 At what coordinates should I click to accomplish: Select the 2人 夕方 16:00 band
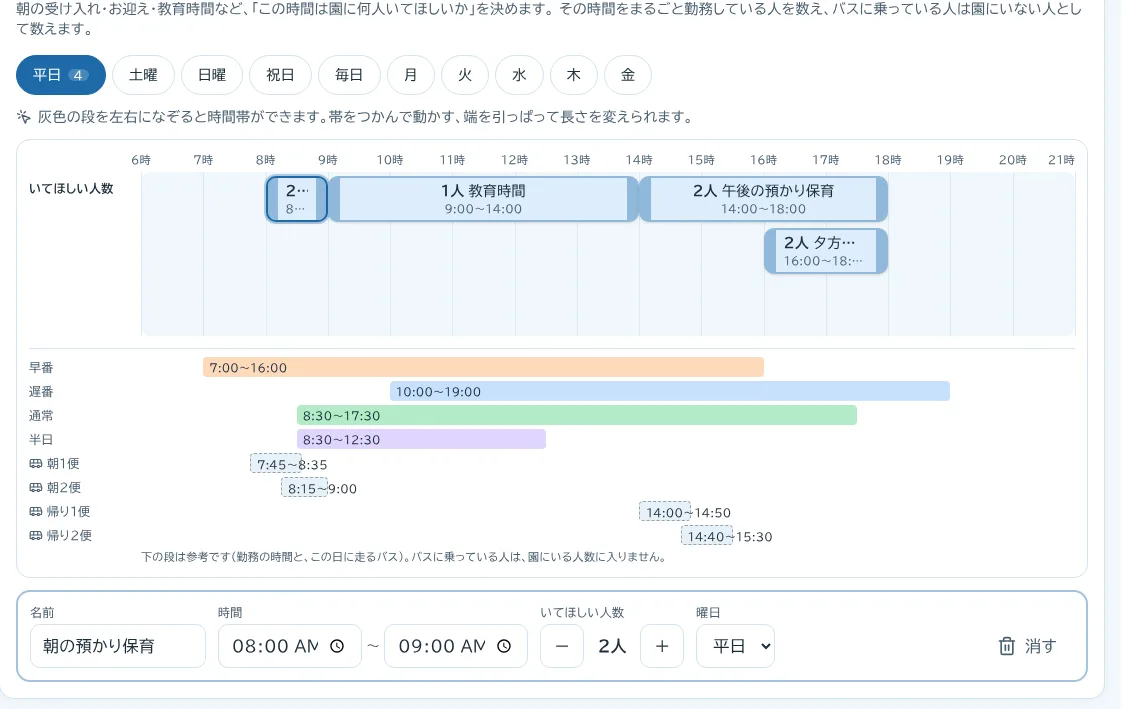[826, 251]
